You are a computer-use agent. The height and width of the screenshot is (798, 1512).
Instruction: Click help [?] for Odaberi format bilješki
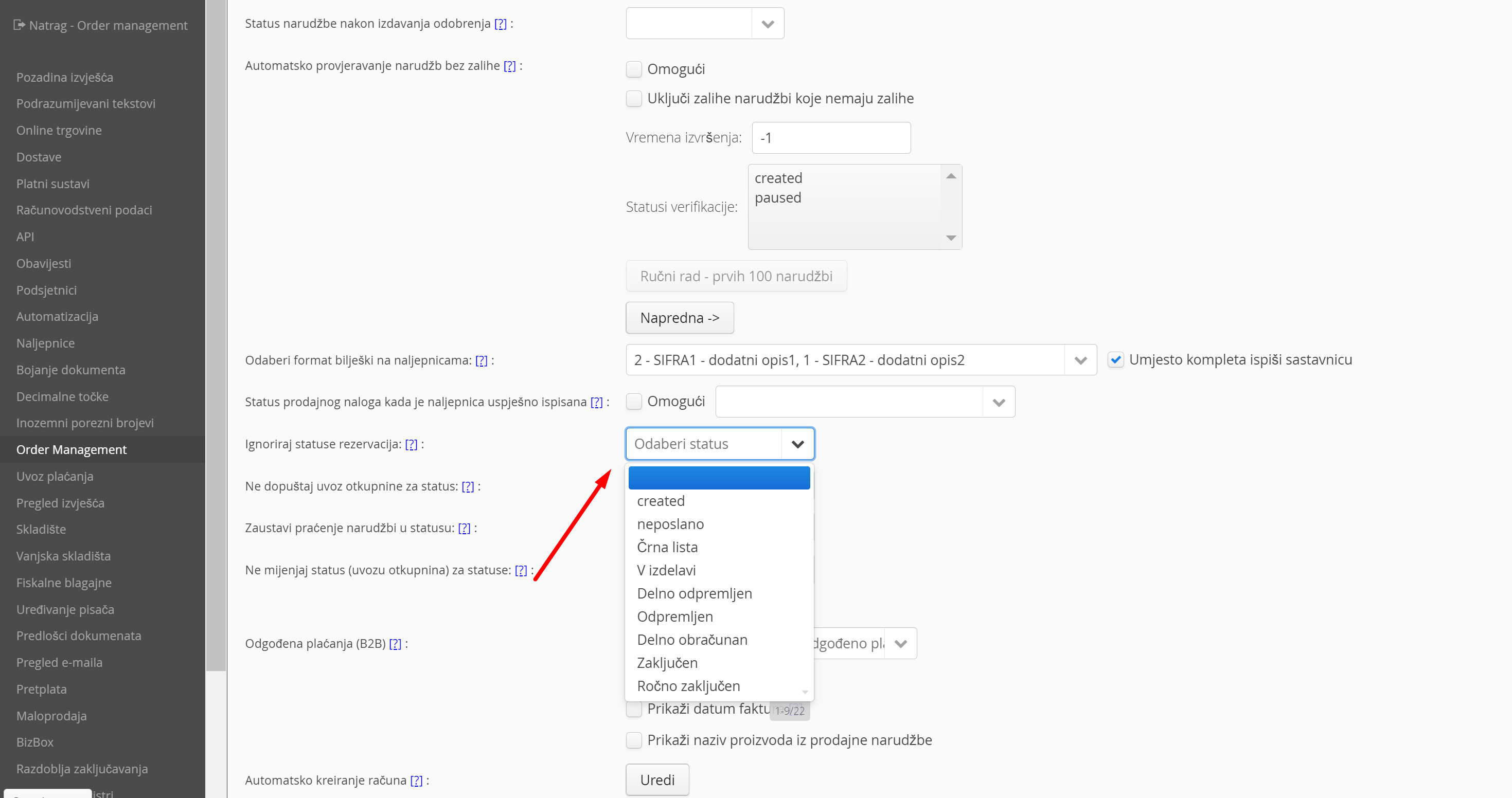coord(481,360)
